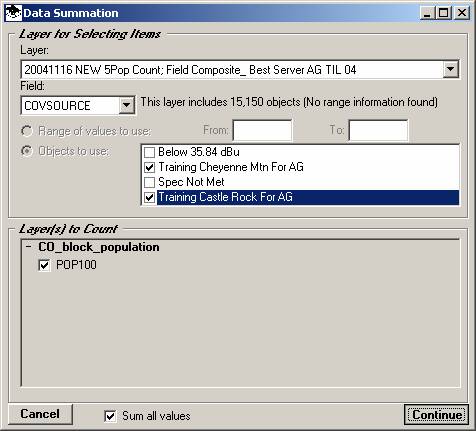Click the Continue button
This screenshot has width=476, height=431.
pos(437,414)
